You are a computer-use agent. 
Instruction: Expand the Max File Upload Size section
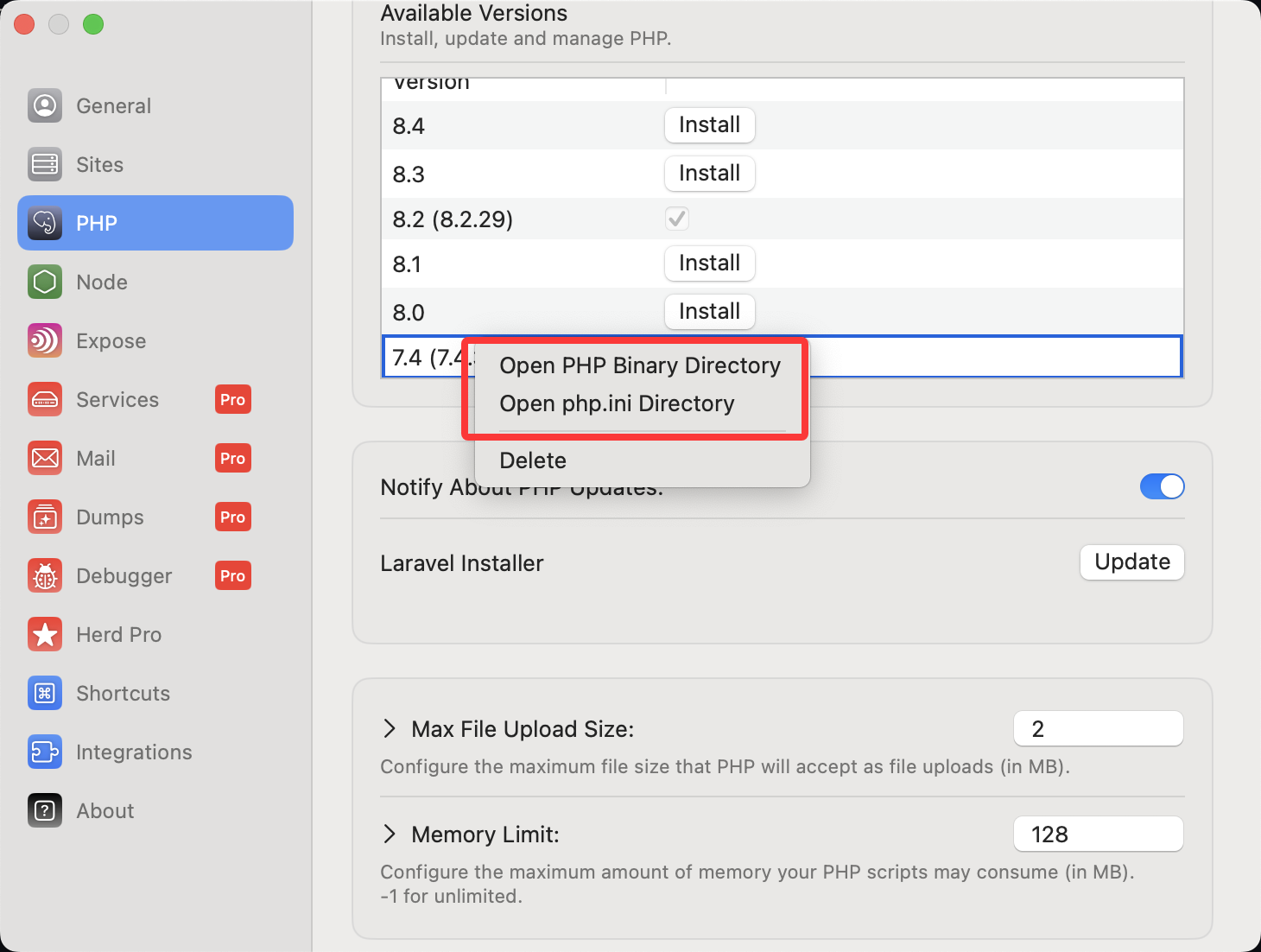pos(390,729)
